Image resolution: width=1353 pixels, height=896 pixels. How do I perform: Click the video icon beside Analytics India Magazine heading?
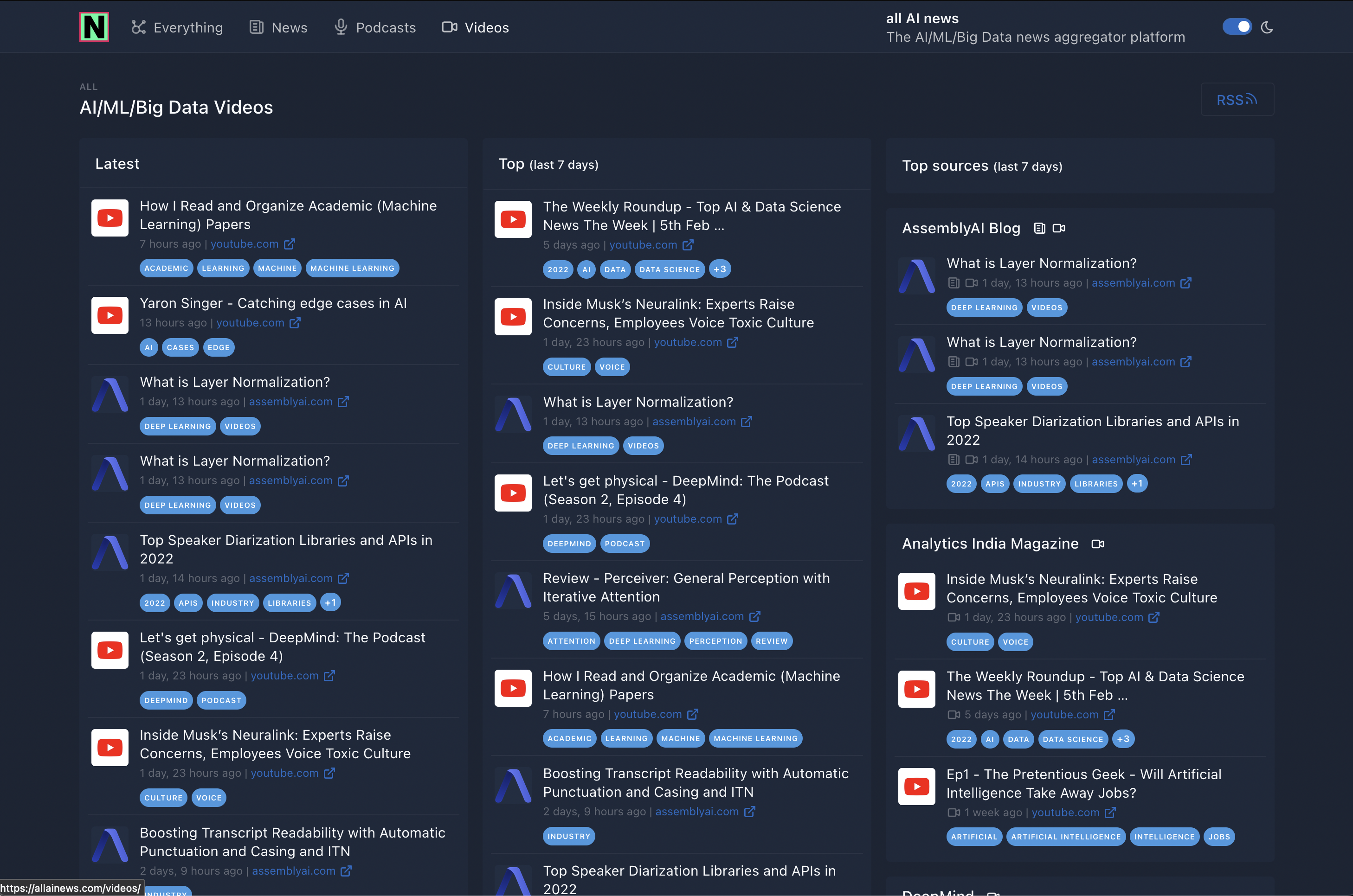click(1097, 544)
